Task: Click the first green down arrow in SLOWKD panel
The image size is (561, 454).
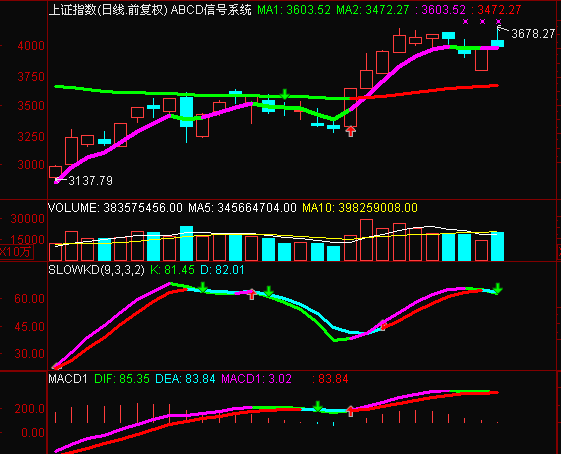Action: (x=203, y=288)
